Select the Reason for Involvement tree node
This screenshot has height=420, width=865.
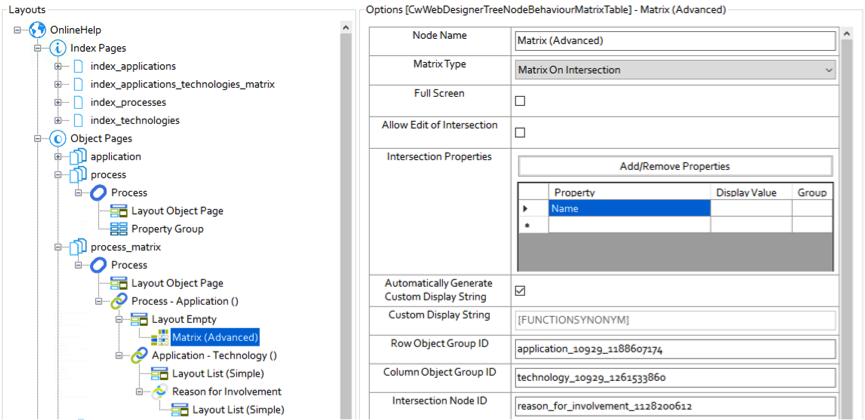[226, 391]
